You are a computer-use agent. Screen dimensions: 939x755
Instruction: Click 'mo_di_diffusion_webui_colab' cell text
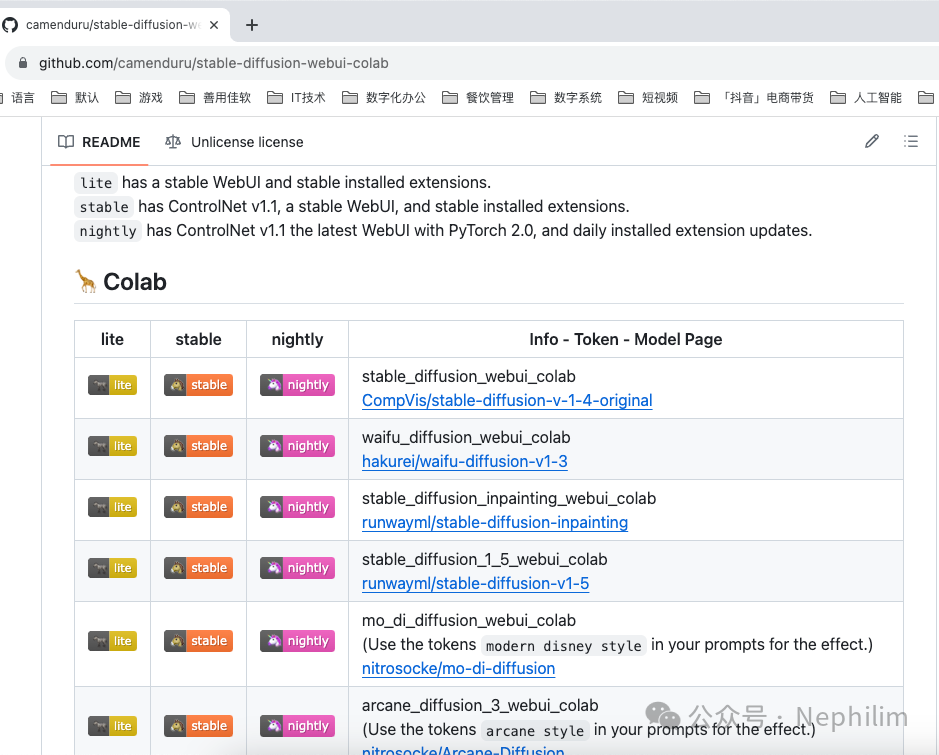(x=469, y=621)
